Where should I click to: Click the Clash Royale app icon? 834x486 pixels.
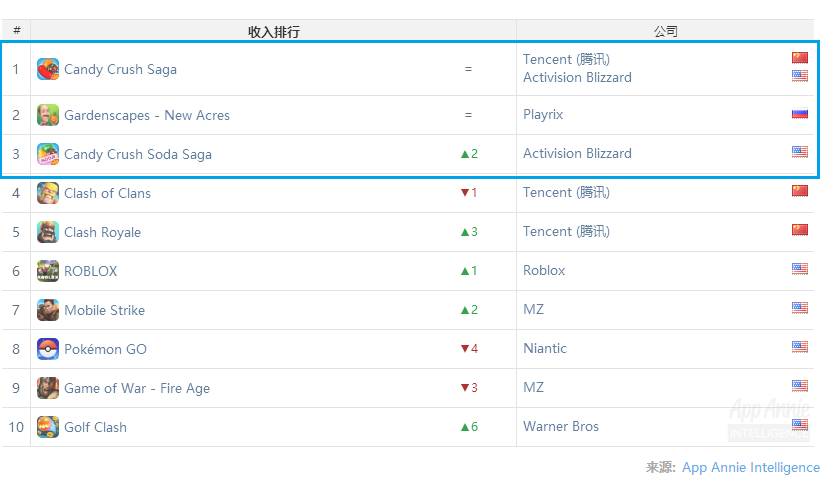coord(48,232)
